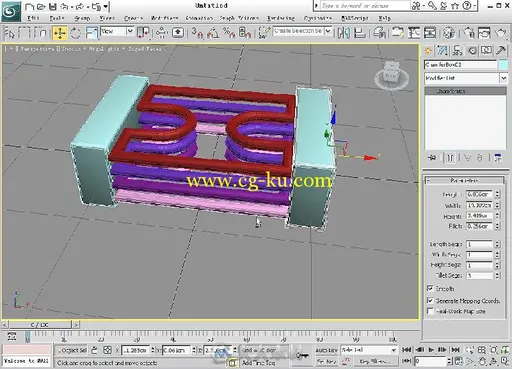The image size is (512, 369).
Task: Open the Selected key filter dropdown
Action: 394,350
